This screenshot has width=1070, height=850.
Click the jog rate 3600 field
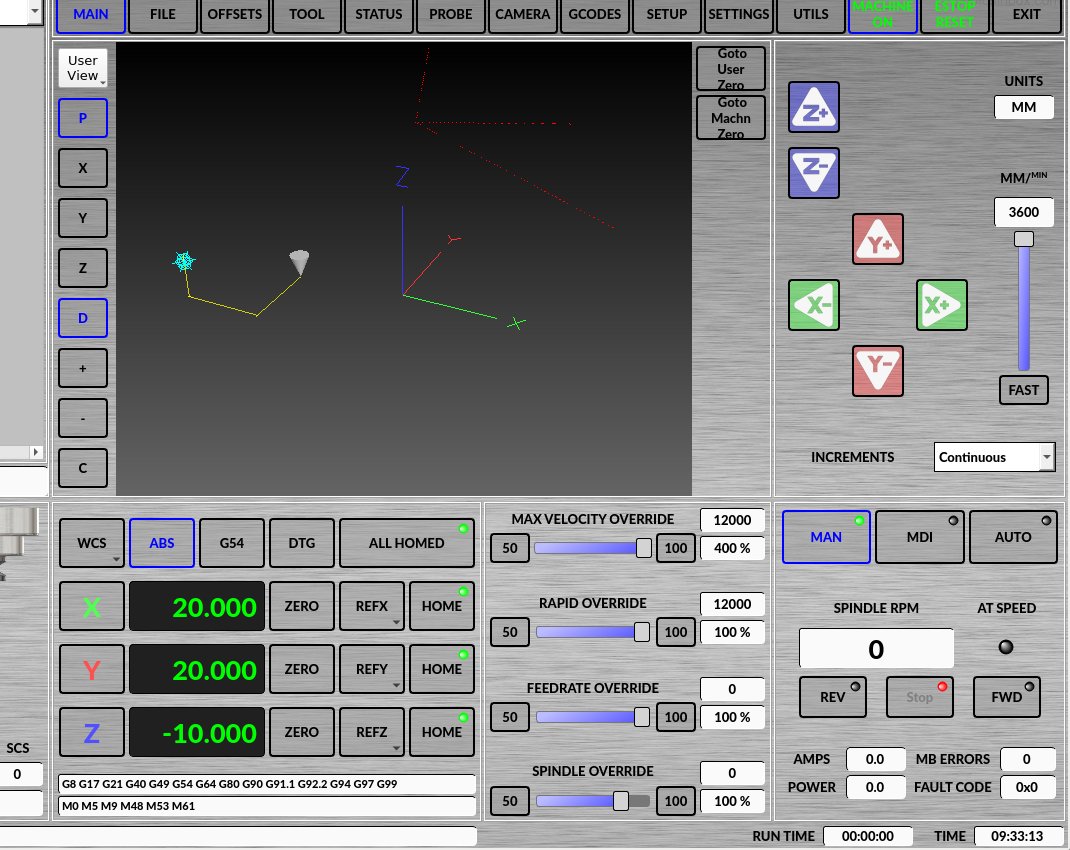click(1024, 212)
